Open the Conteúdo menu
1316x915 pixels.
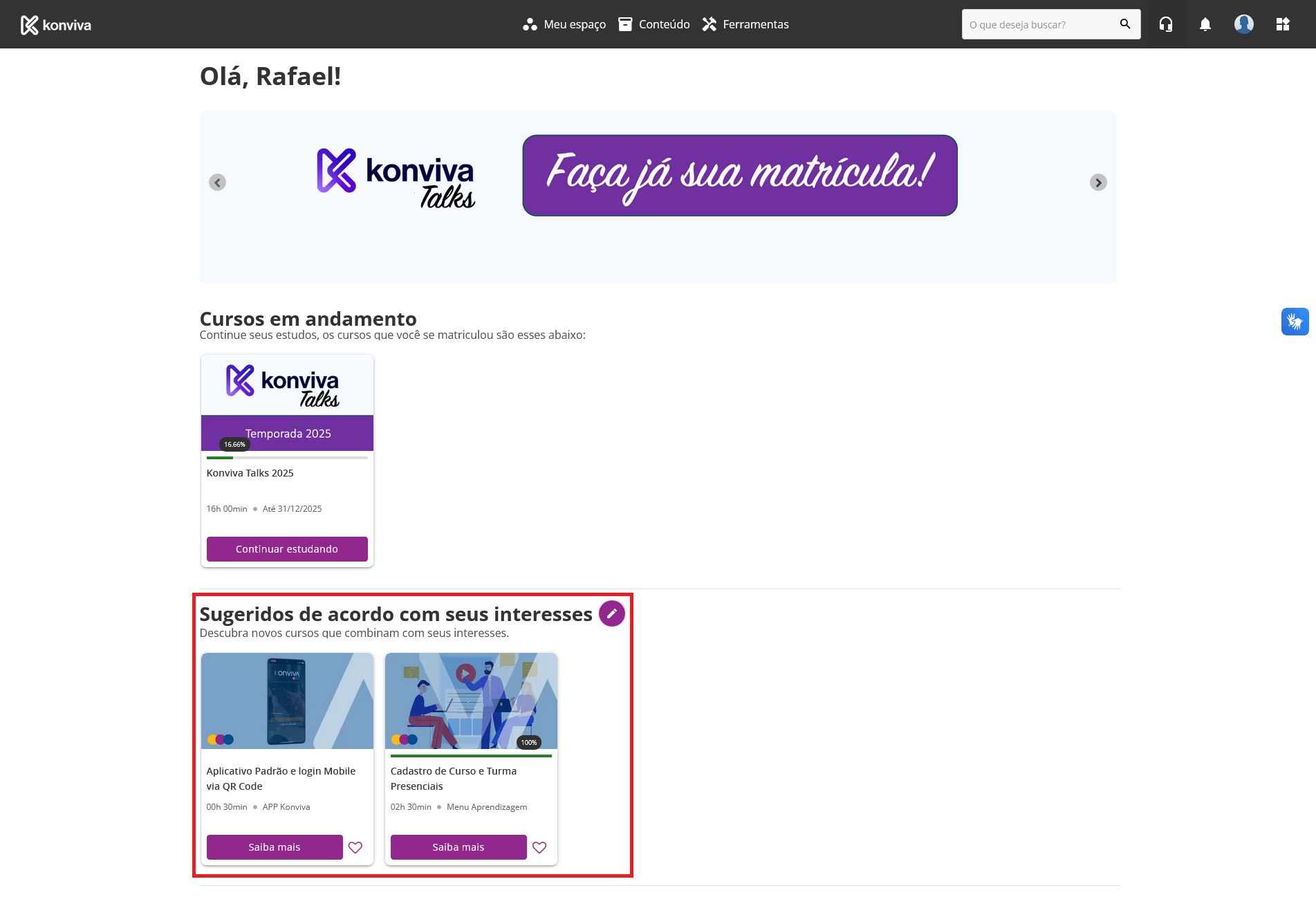tap(654, 24)
